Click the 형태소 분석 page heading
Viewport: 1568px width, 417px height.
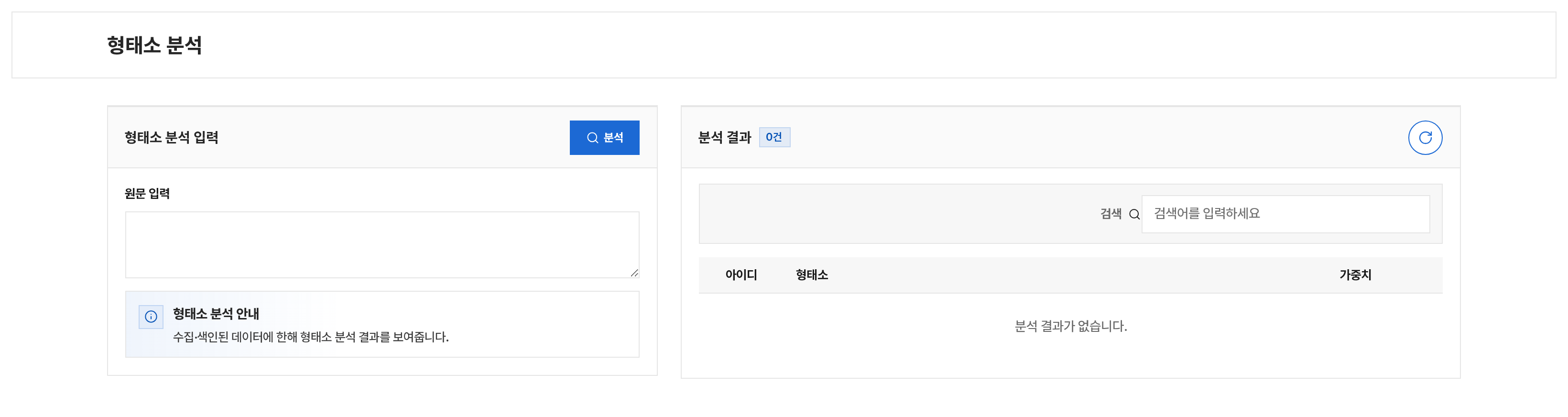(154, 45)
